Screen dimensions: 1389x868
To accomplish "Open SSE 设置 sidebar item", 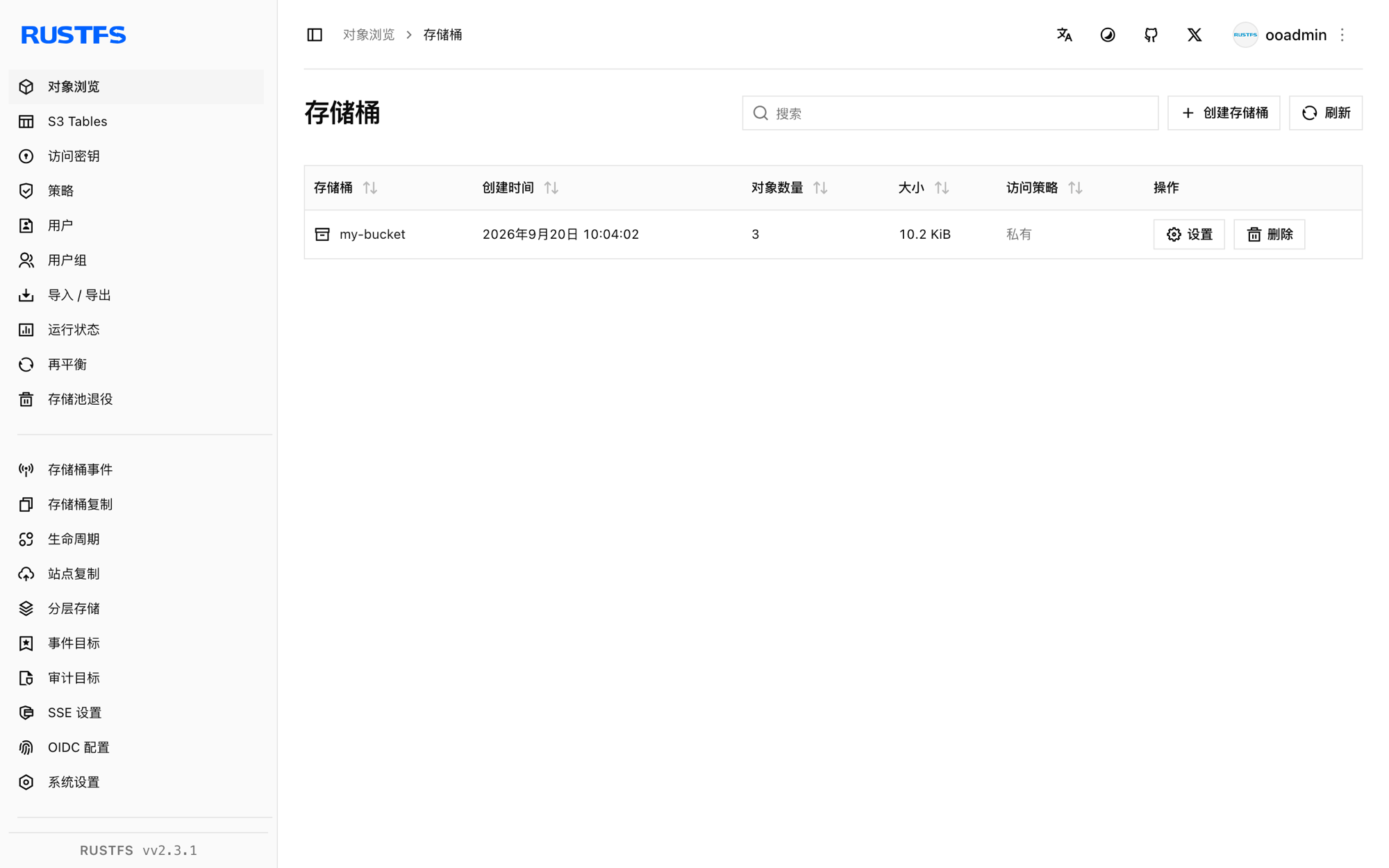I will tap(136, 713).
